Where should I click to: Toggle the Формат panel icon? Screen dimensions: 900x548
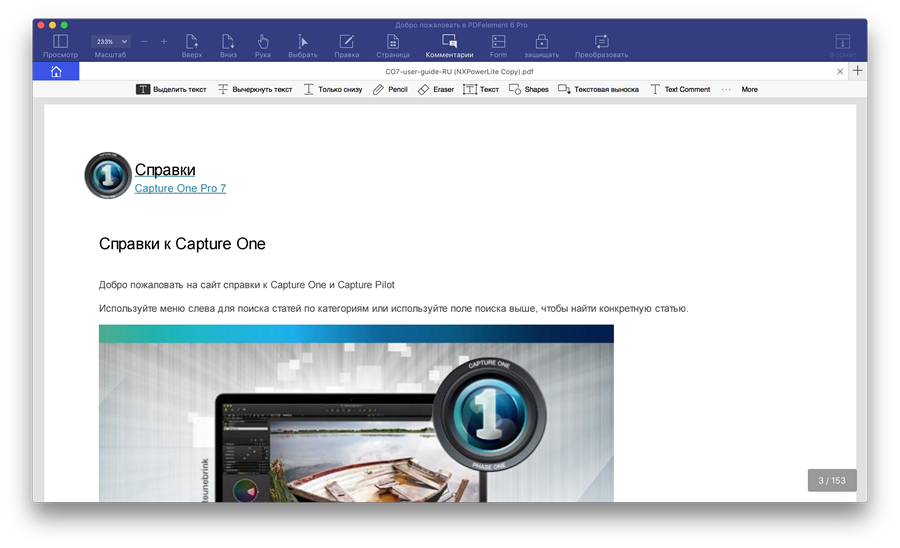click(843, 46)
